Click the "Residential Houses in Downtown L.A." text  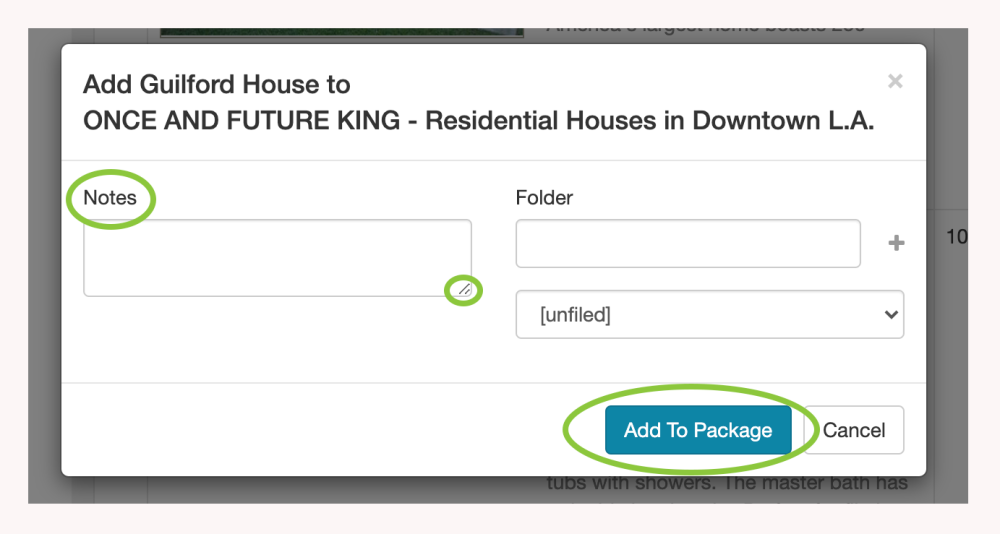650,121
